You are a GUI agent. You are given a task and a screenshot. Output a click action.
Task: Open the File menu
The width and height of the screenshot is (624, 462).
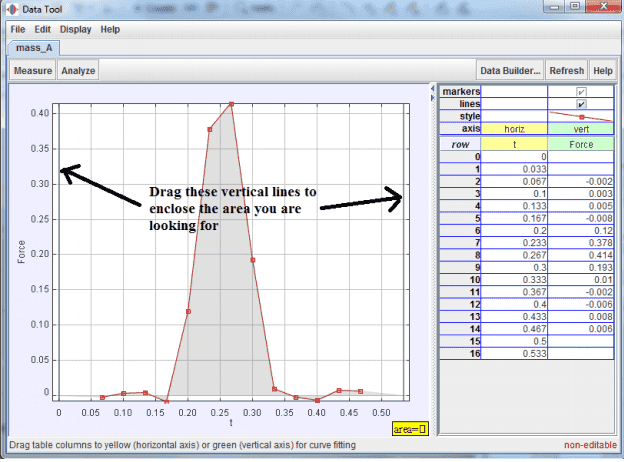(18, 30)
